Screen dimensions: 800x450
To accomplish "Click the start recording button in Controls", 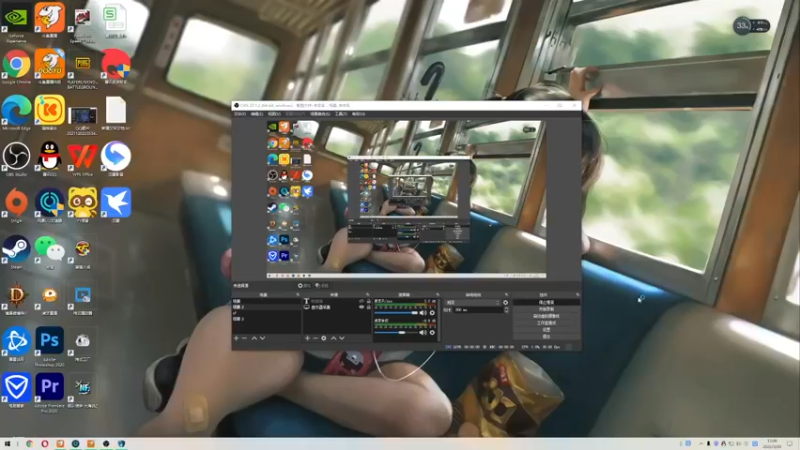I will pos(546,309).
